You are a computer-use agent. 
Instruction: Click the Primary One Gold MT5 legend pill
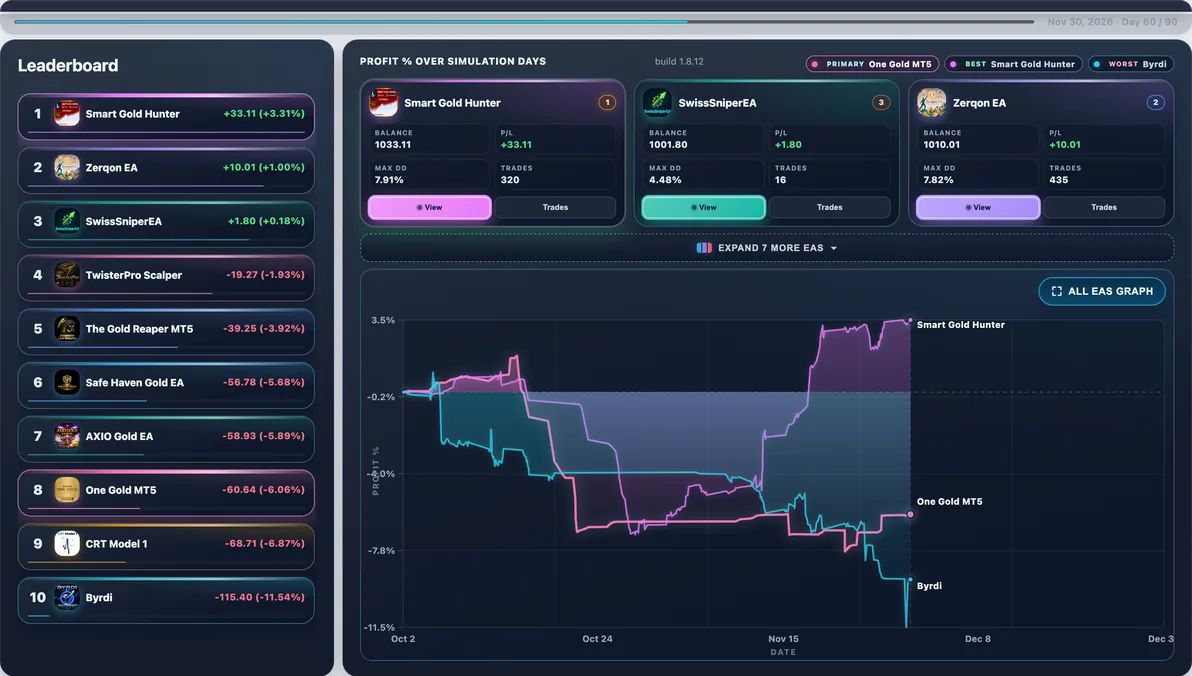pos(873,64)
